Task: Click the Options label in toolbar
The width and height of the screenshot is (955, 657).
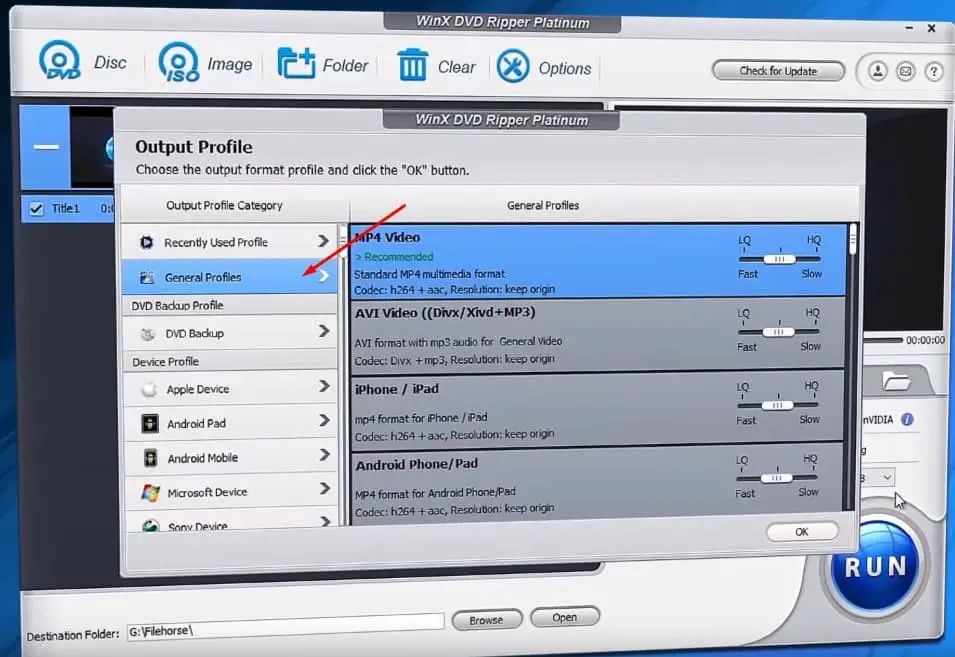Action: [x=565, y=68]
